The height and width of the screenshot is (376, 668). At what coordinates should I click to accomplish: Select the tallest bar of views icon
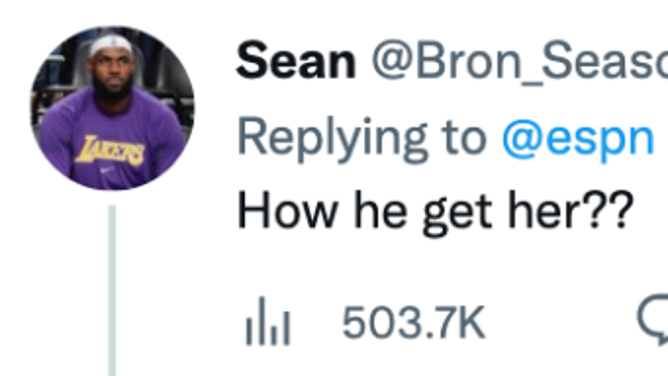point(262,321)
